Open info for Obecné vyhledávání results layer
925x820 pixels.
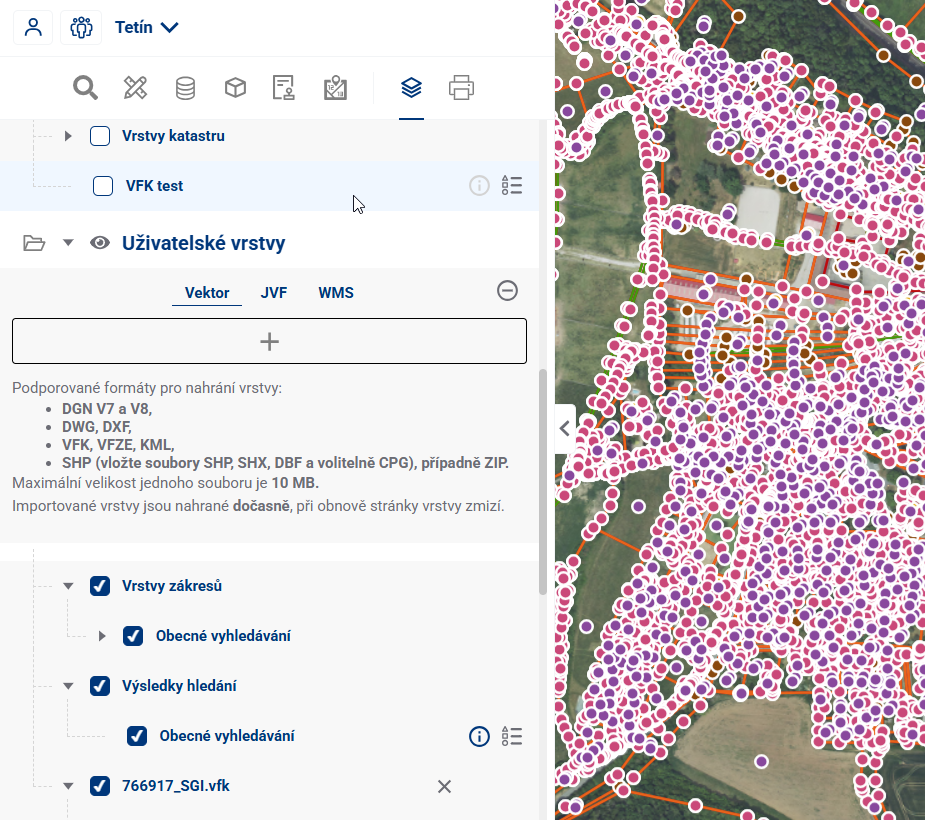pyautogui.click(x=479, y=737)
